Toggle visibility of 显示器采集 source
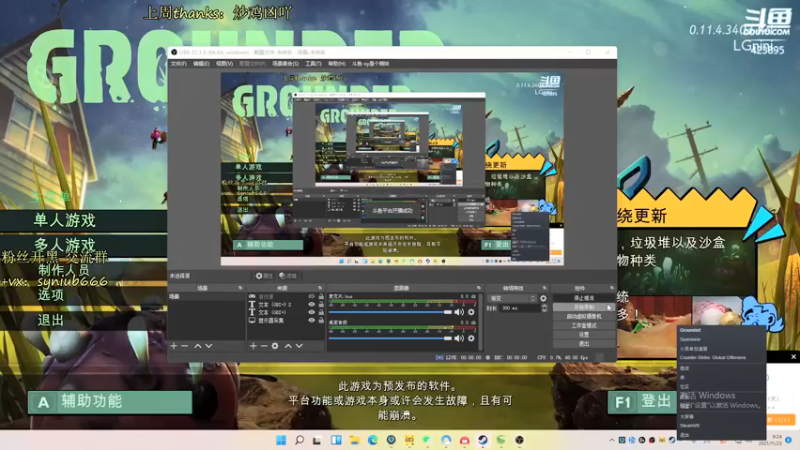This screenshot has height=450, width=800. coord(311,320)
